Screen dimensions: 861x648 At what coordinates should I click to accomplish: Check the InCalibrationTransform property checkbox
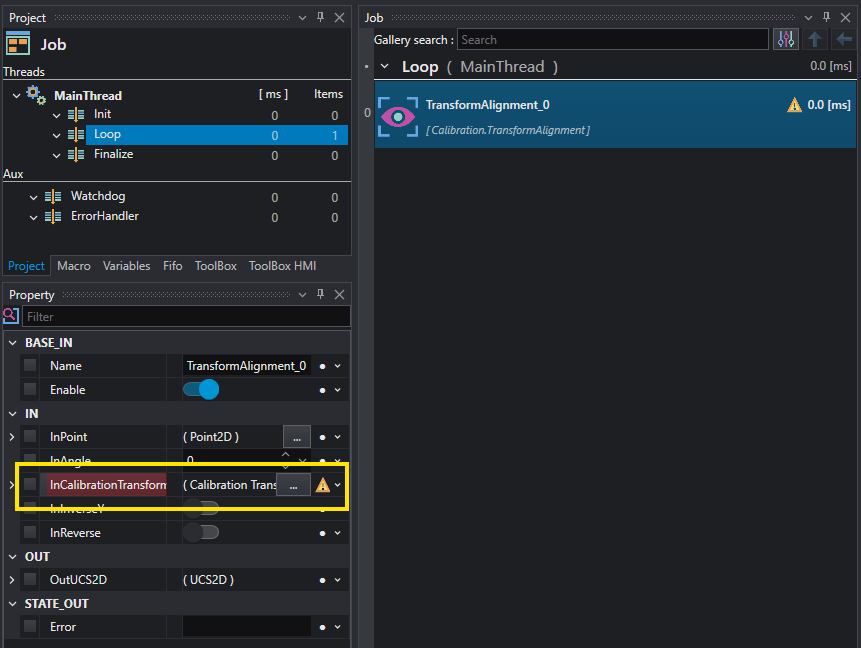tap(30, 484)
